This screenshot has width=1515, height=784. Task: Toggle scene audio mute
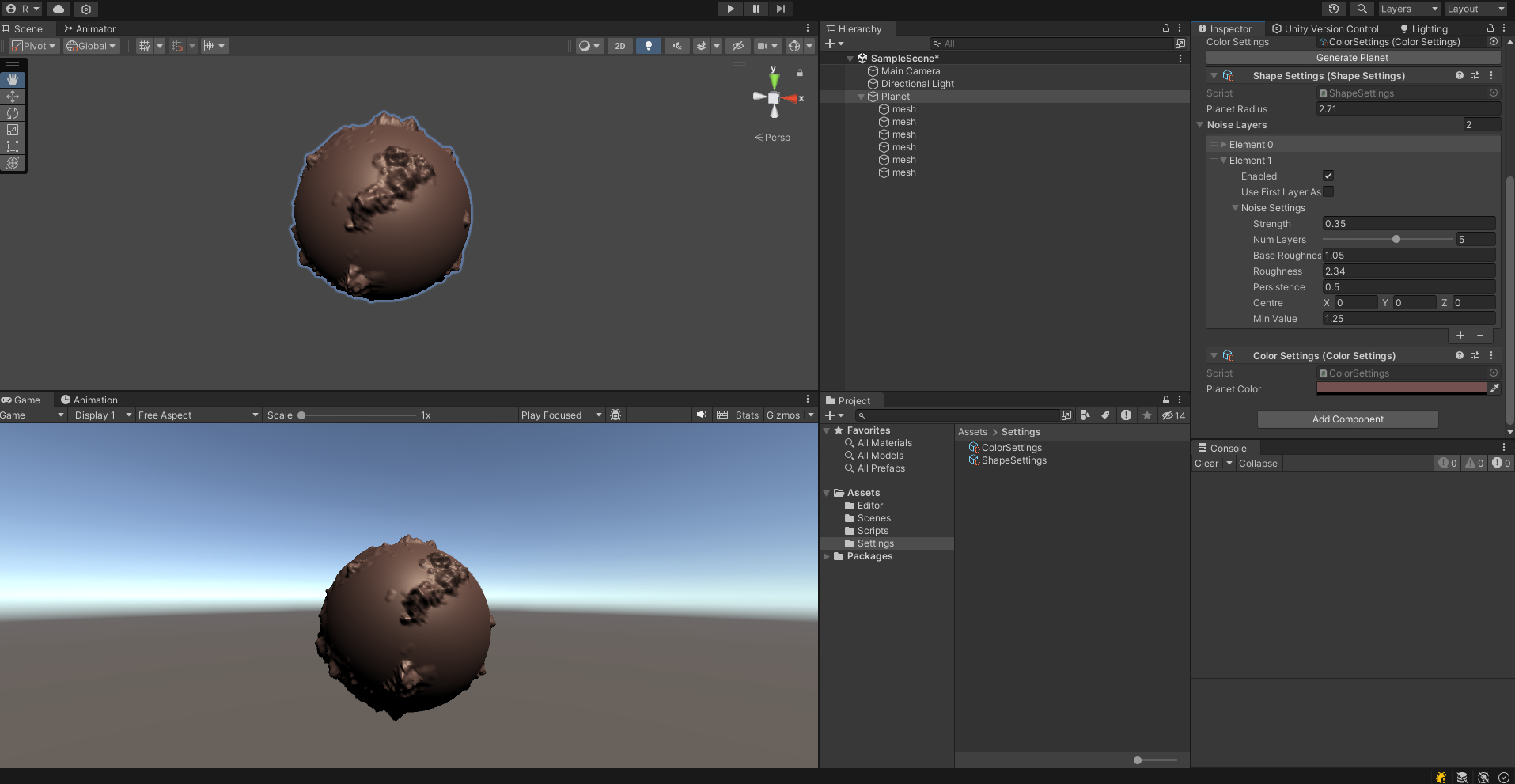tap(677, 46)
